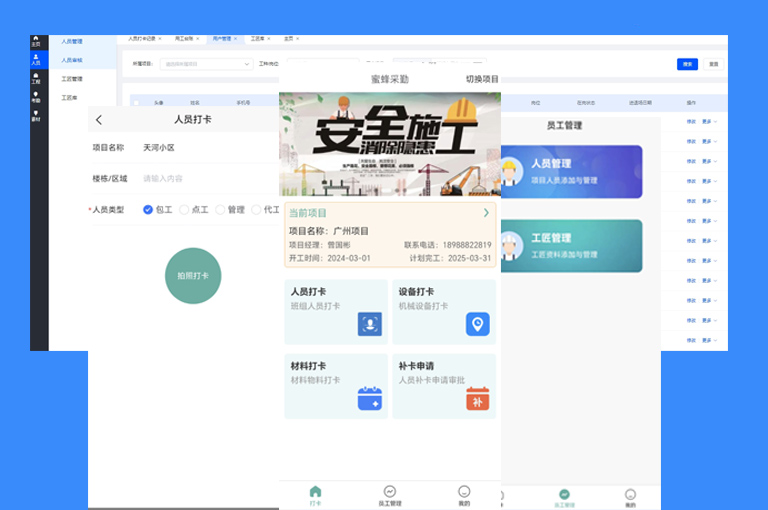Click the round 拍照打卡 button

(193, 276)
